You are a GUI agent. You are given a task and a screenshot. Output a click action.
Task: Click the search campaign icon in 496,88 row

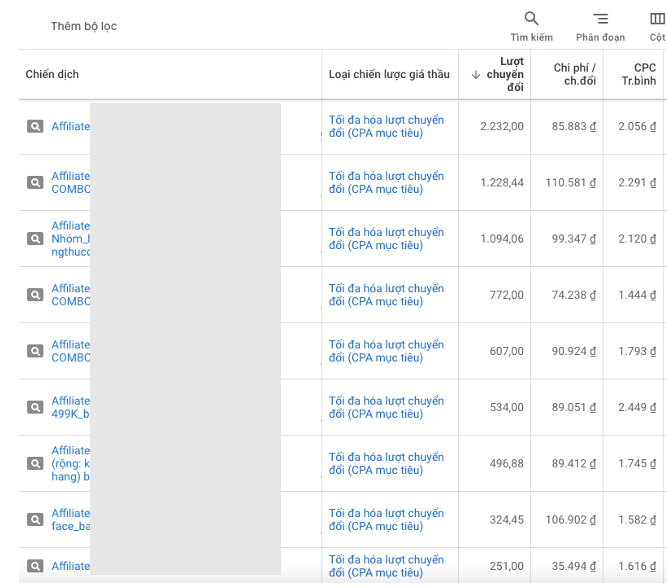35,463
